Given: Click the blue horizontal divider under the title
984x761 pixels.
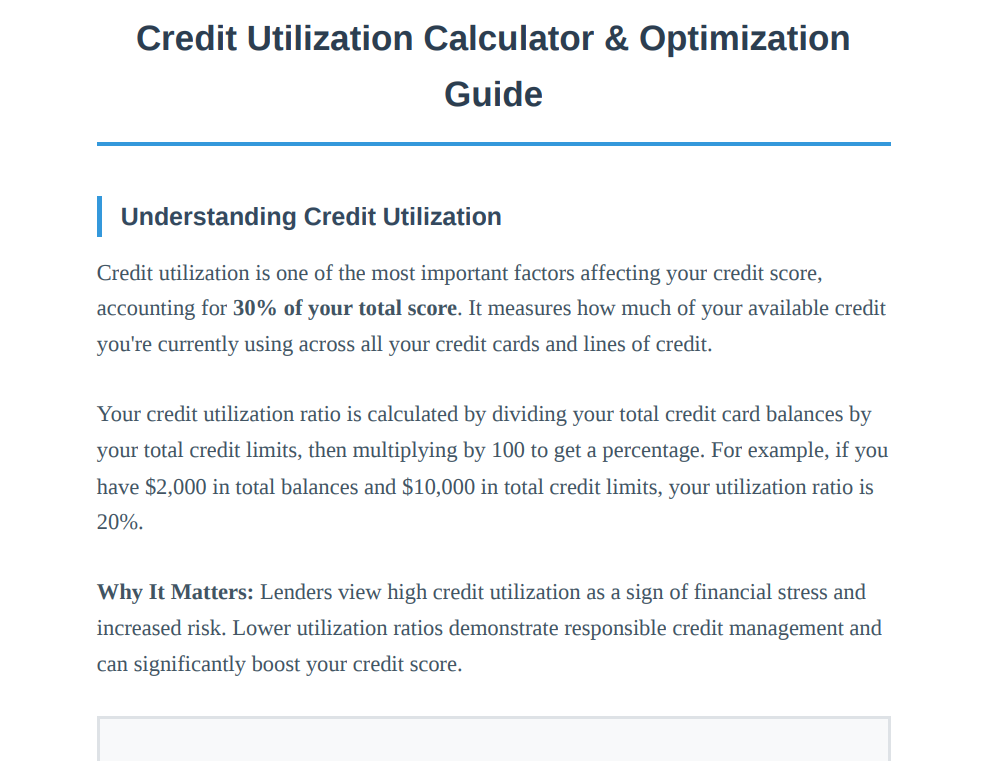Looking at the screenshot, I should pyautogui.click(x=493, y=144).
